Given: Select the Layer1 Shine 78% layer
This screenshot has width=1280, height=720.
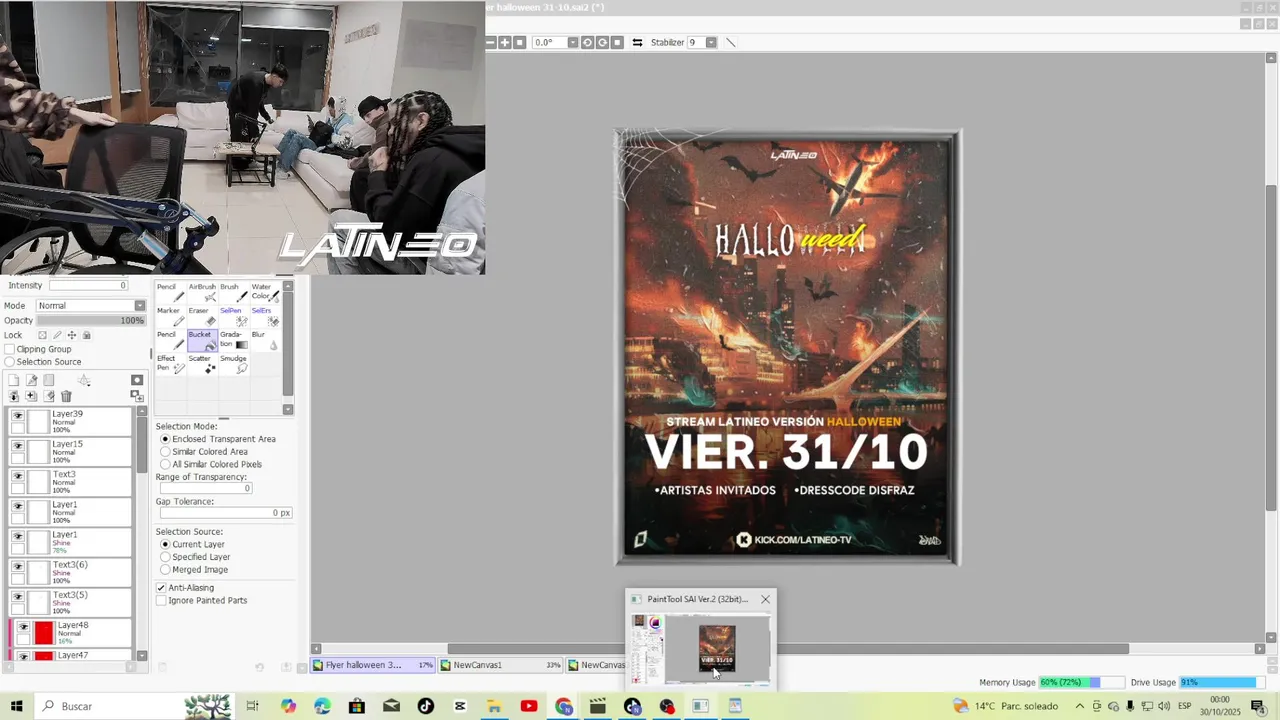Looking at the screenshot, I should click(x=71, y=542).
